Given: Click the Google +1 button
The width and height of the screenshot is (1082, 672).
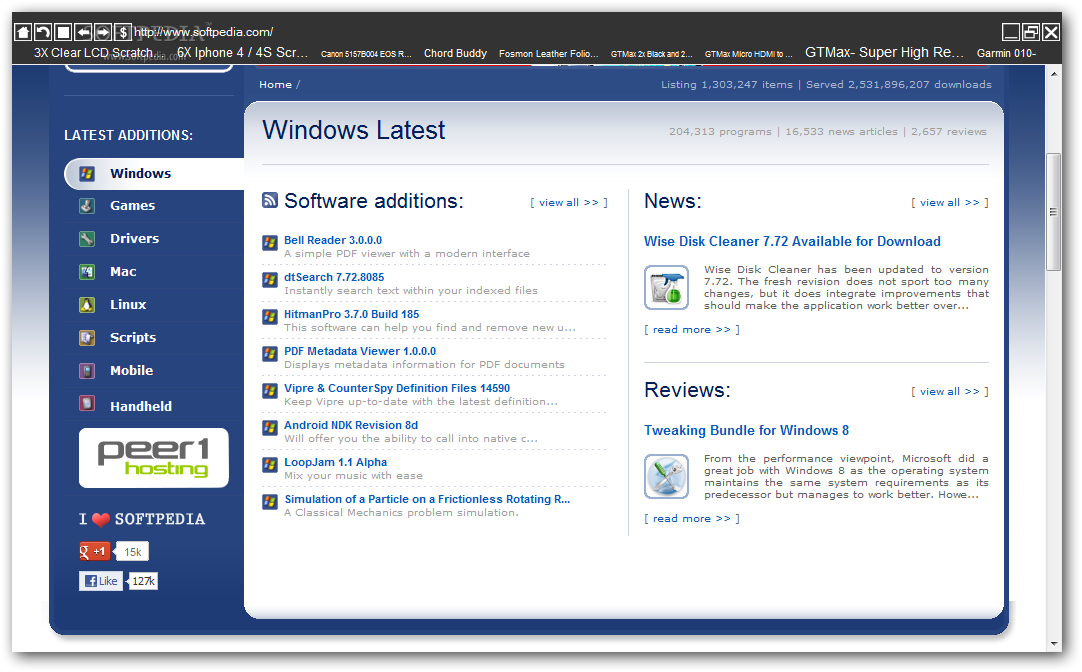Looking at the screenshot, I should (95, 551).
